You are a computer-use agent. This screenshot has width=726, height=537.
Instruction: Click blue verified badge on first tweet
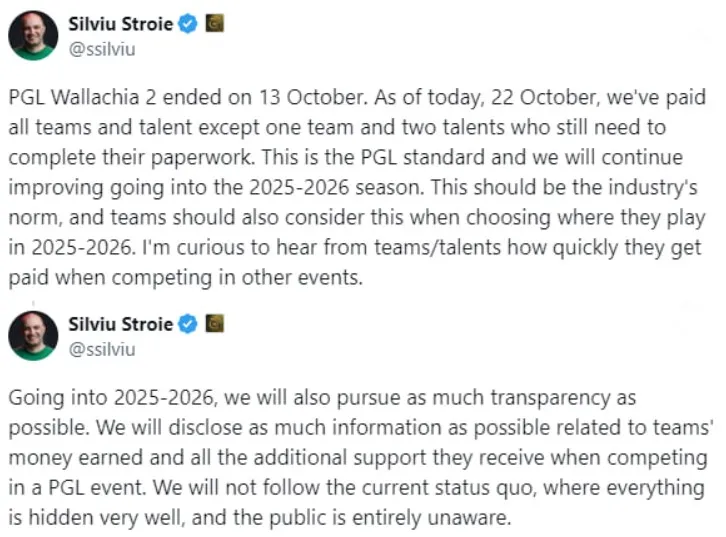pos(188,24)
